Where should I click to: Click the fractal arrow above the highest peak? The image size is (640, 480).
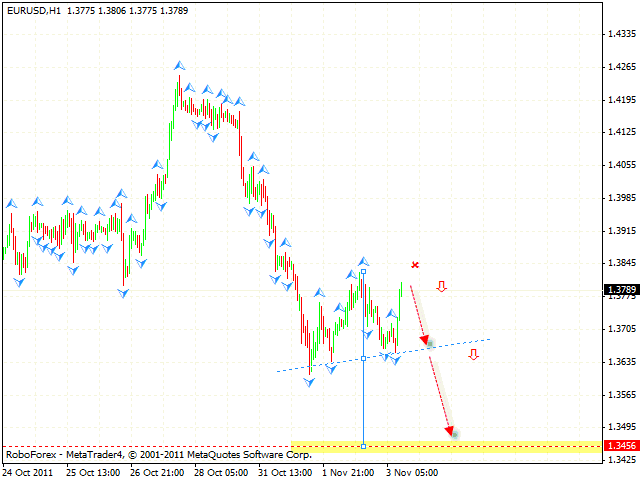pyautogui.click(x=179, y=65)
